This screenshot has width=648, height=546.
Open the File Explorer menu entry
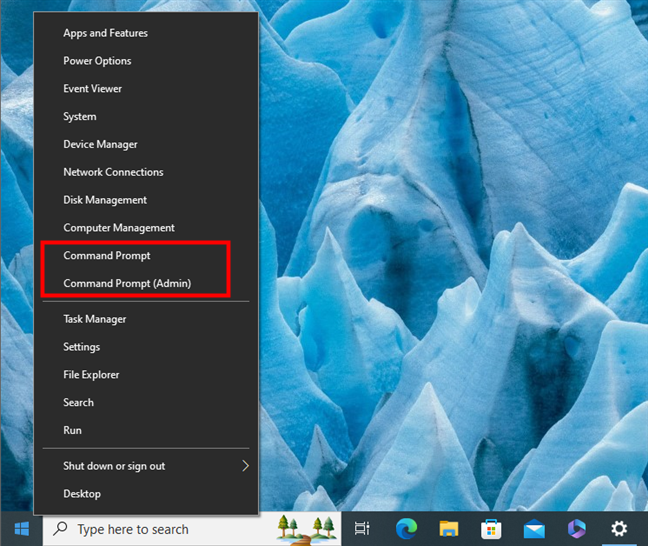(x=146, y=375)
